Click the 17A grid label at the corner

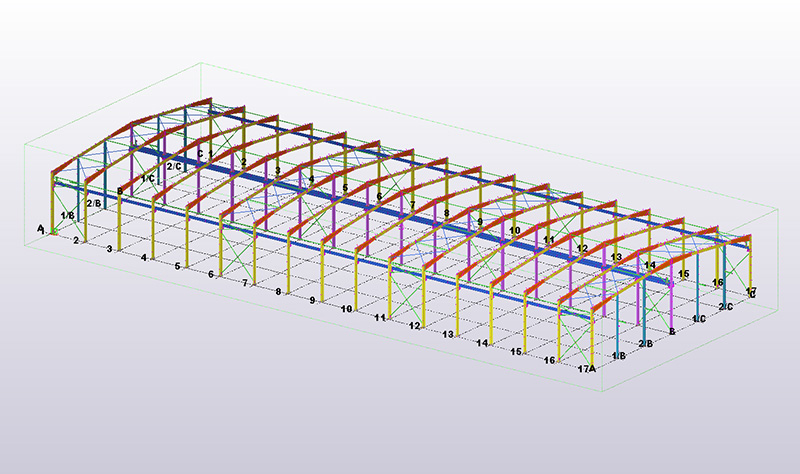(x=587, y=368)
